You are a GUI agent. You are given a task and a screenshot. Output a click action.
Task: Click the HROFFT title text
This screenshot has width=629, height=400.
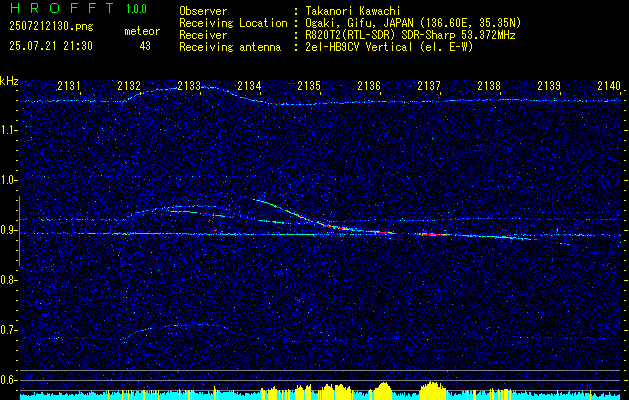[x=63, y=8]
